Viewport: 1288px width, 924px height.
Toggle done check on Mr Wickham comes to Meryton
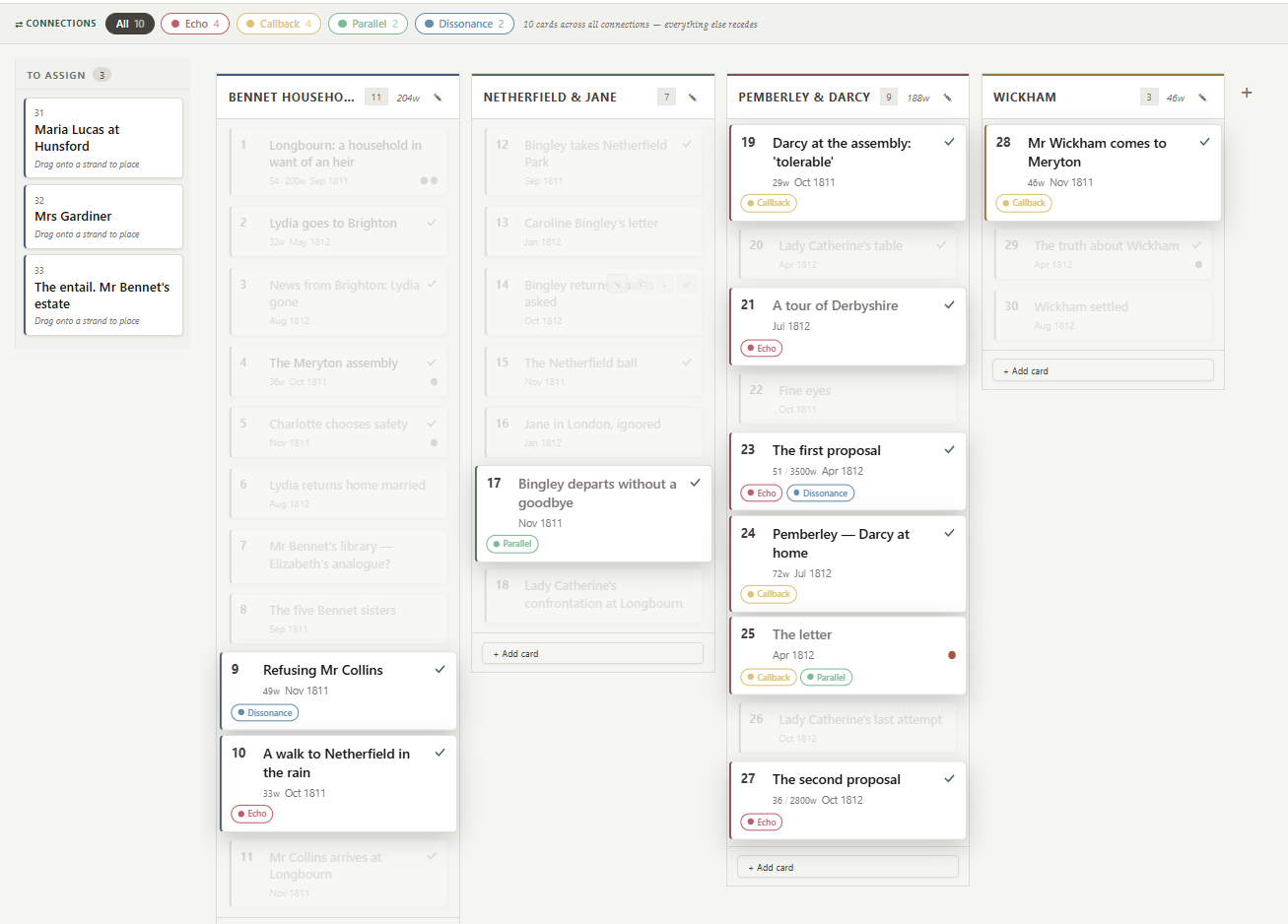pos(1204,142)
